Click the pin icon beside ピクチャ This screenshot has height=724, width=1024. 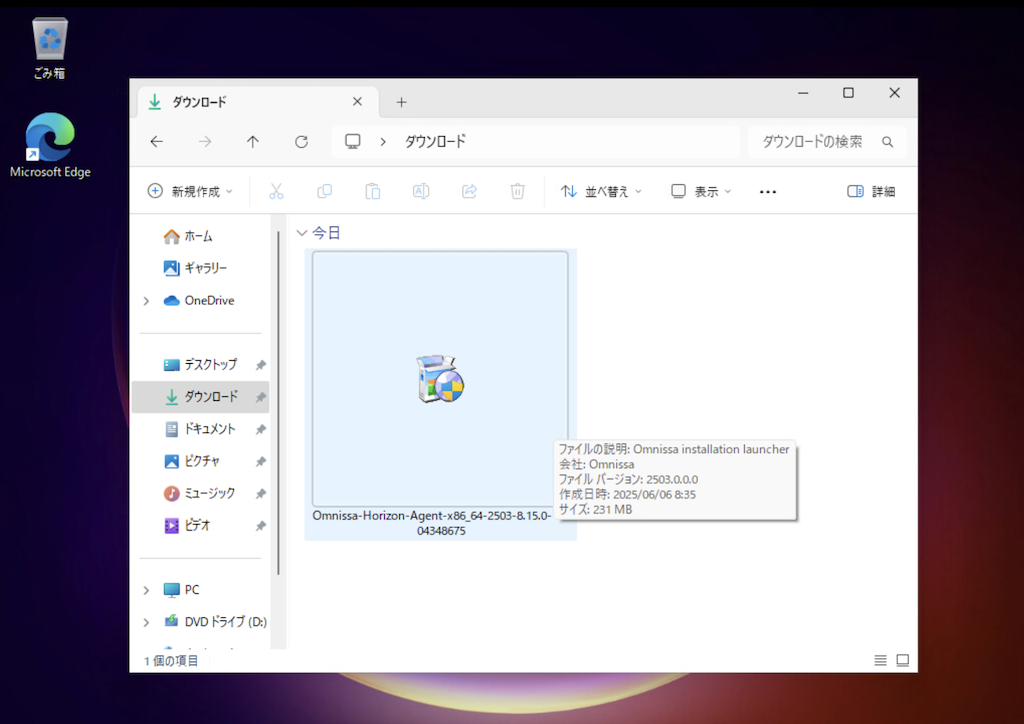coord(260,462)
